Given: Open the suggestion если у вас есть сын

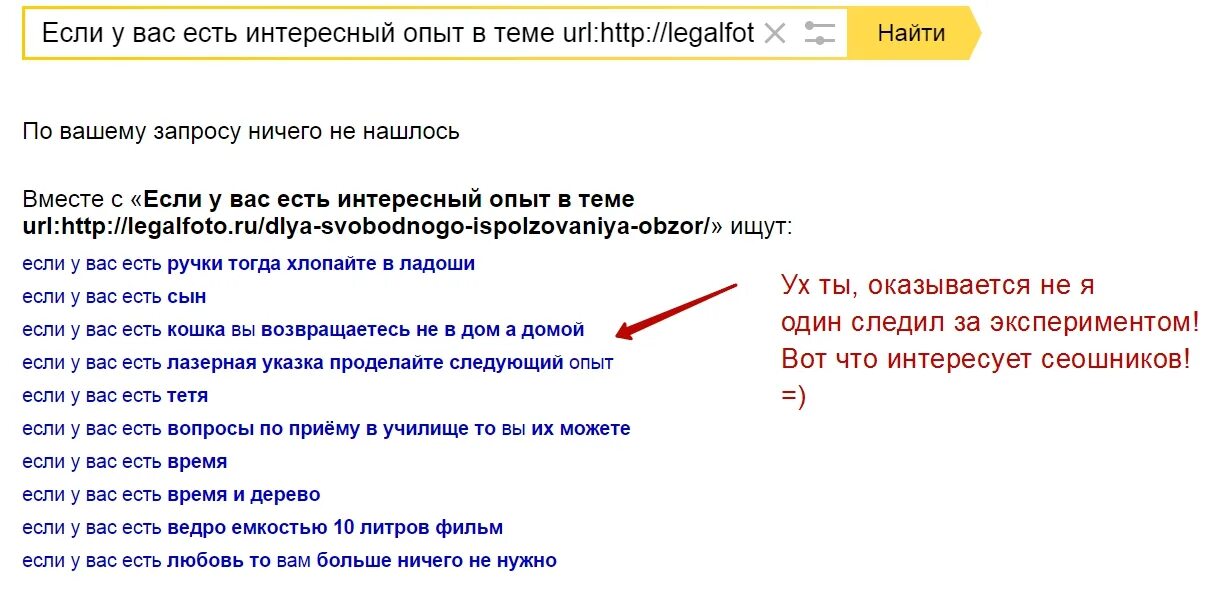Looking at the screenshot, I should [115, 297].
